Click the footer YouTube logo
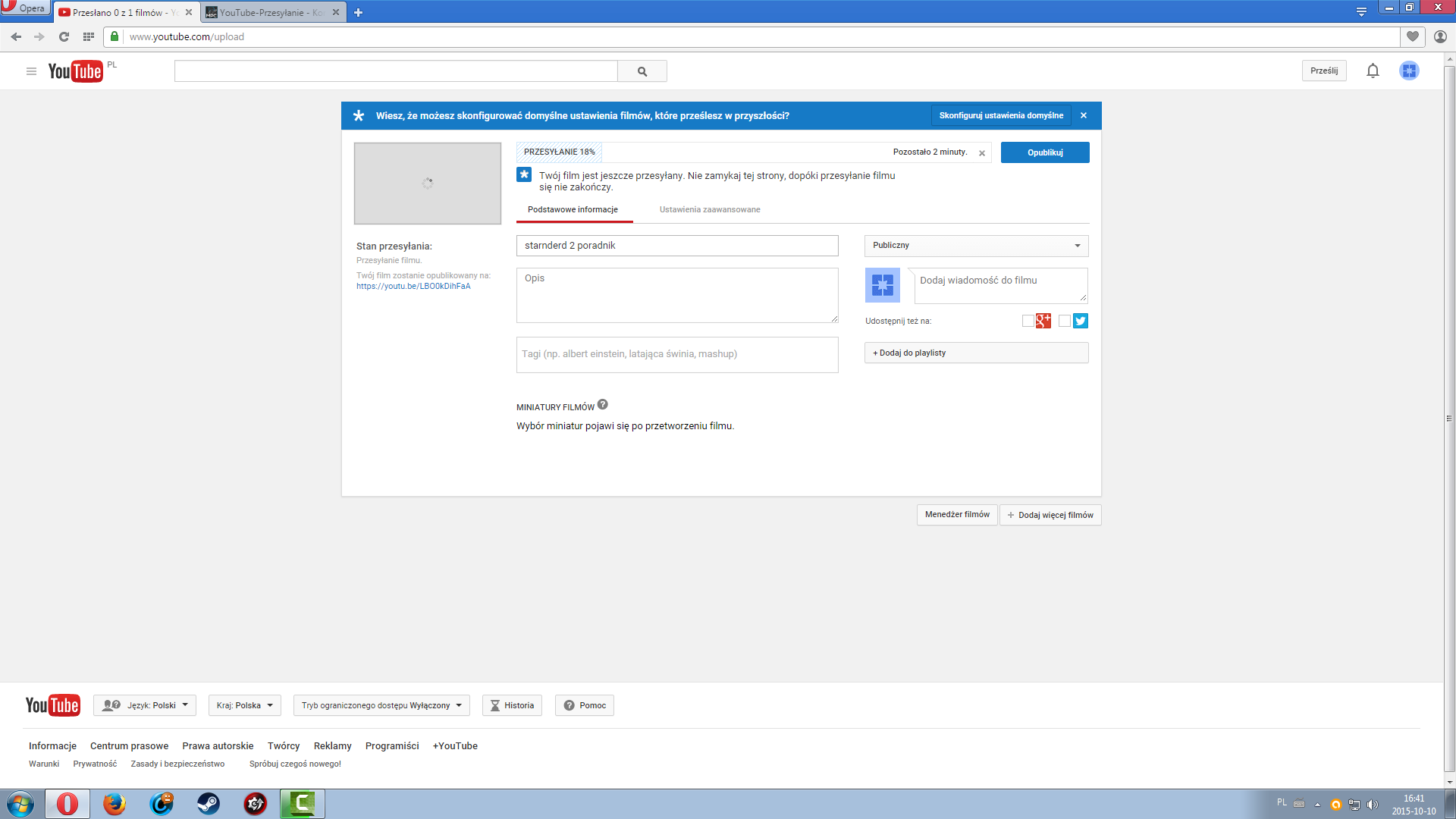1456x819 pixels. 52,705
